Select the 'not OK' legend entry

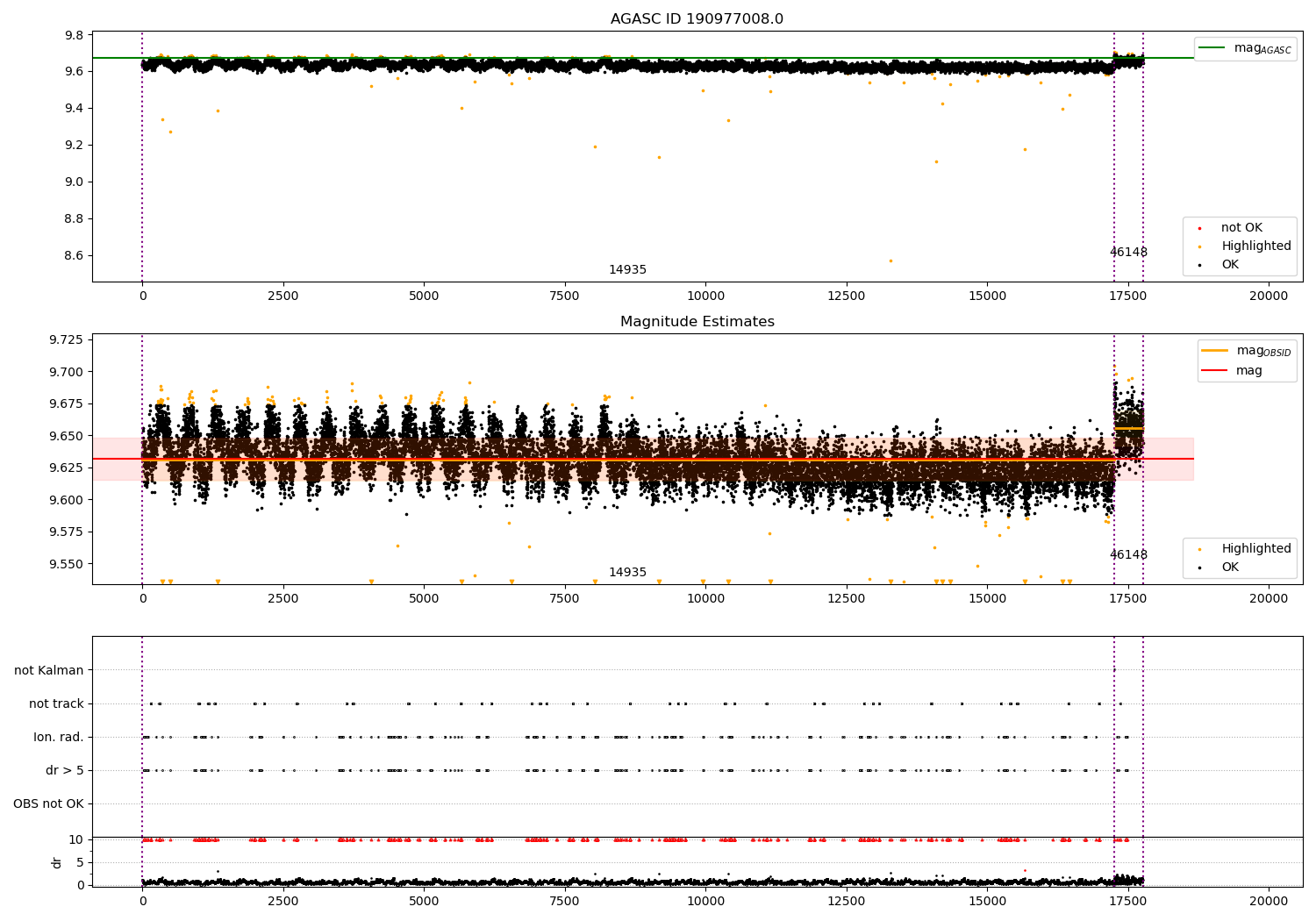1241,228
